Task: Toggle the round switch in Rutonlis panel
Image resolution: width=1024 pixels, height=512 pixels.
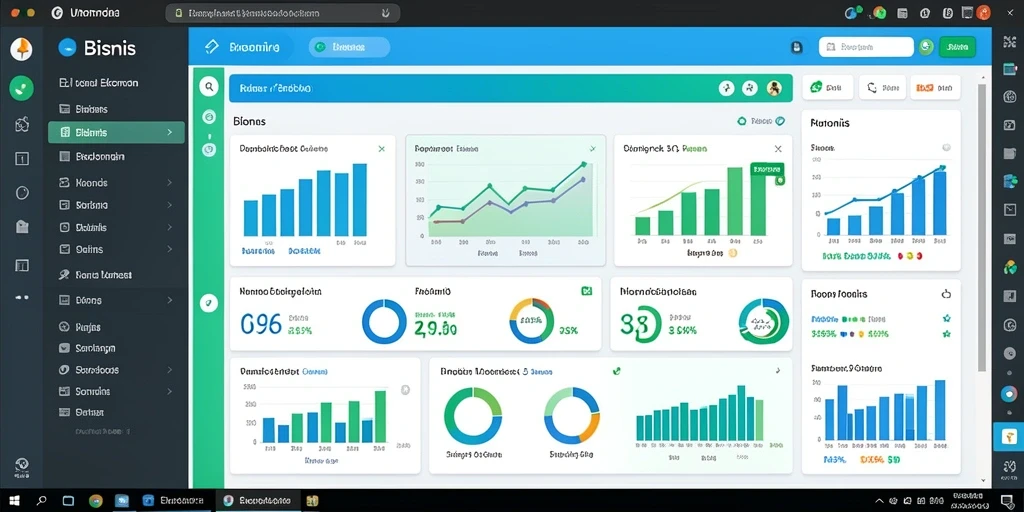Action: pos(946,148)
